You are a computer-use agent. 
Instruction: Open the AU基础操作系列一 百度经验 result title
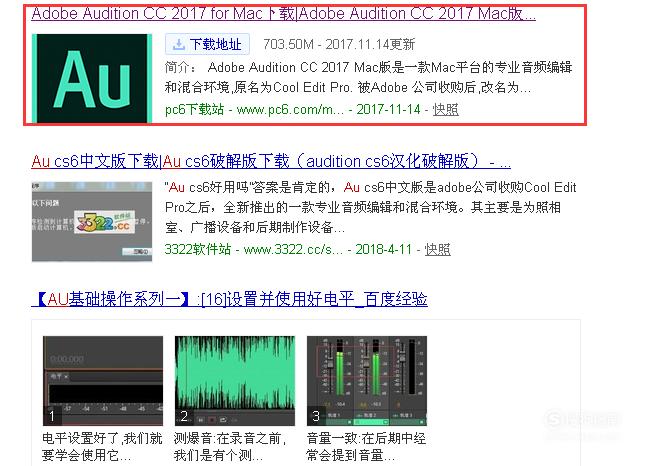230,299
